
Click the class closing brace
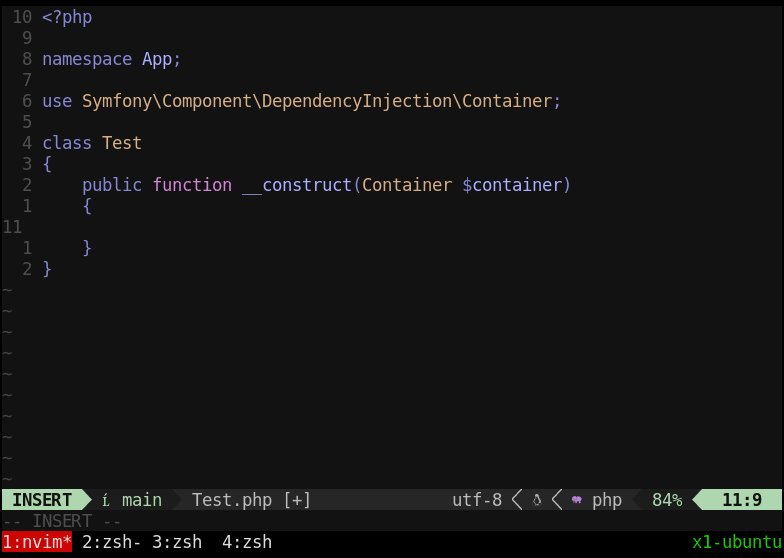pos(47,269)
